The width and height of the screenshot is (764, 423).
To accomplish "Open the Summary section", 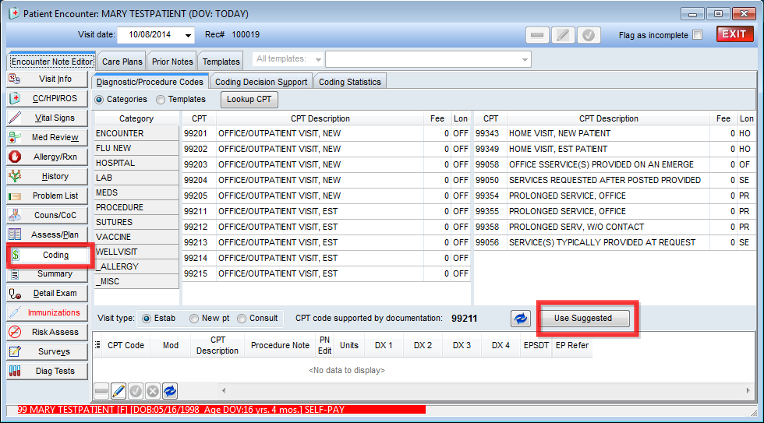I will click(x=47, y=274).
